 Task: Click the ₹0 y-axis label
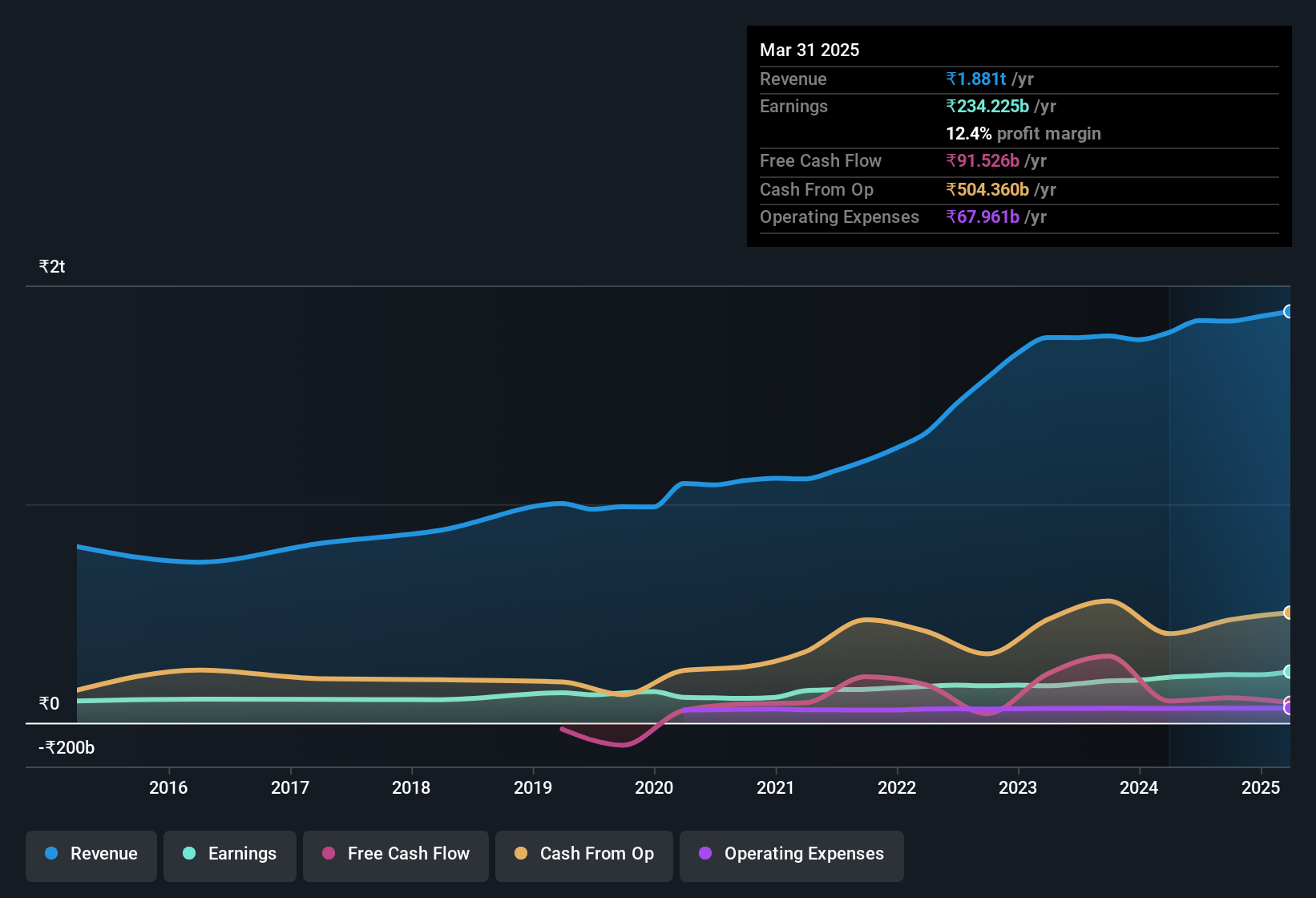coord(49,703)
